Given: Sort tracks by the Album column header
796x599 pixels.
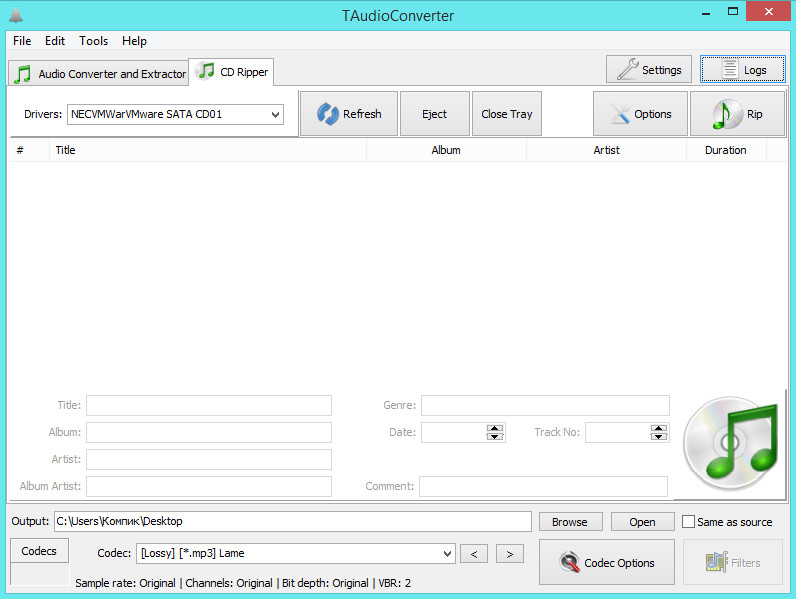Looking at the screenshot, I should [x=446, y=150].
